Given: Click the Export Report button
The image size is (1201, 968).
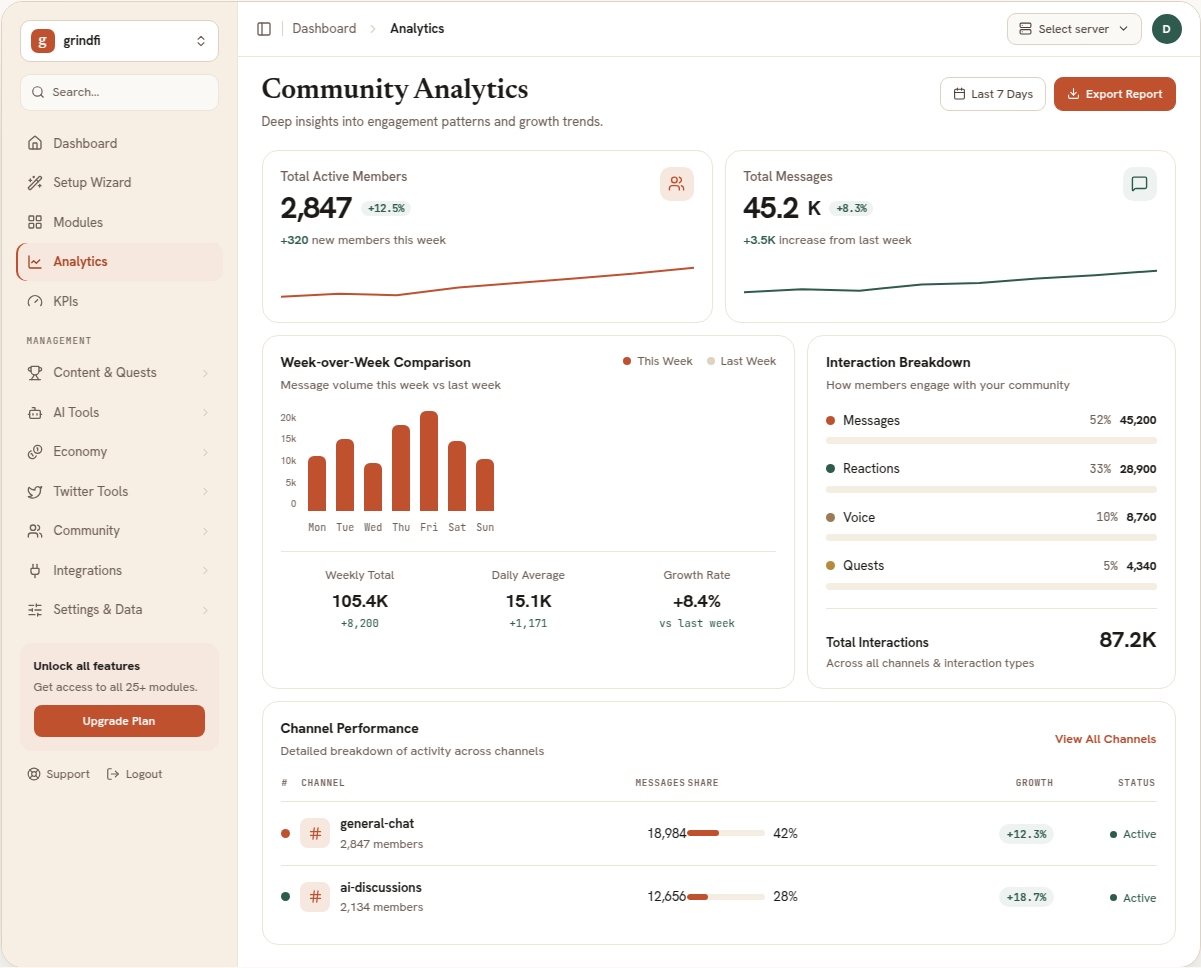Looking at the screenshot, I should click(x=1115, y=94).
